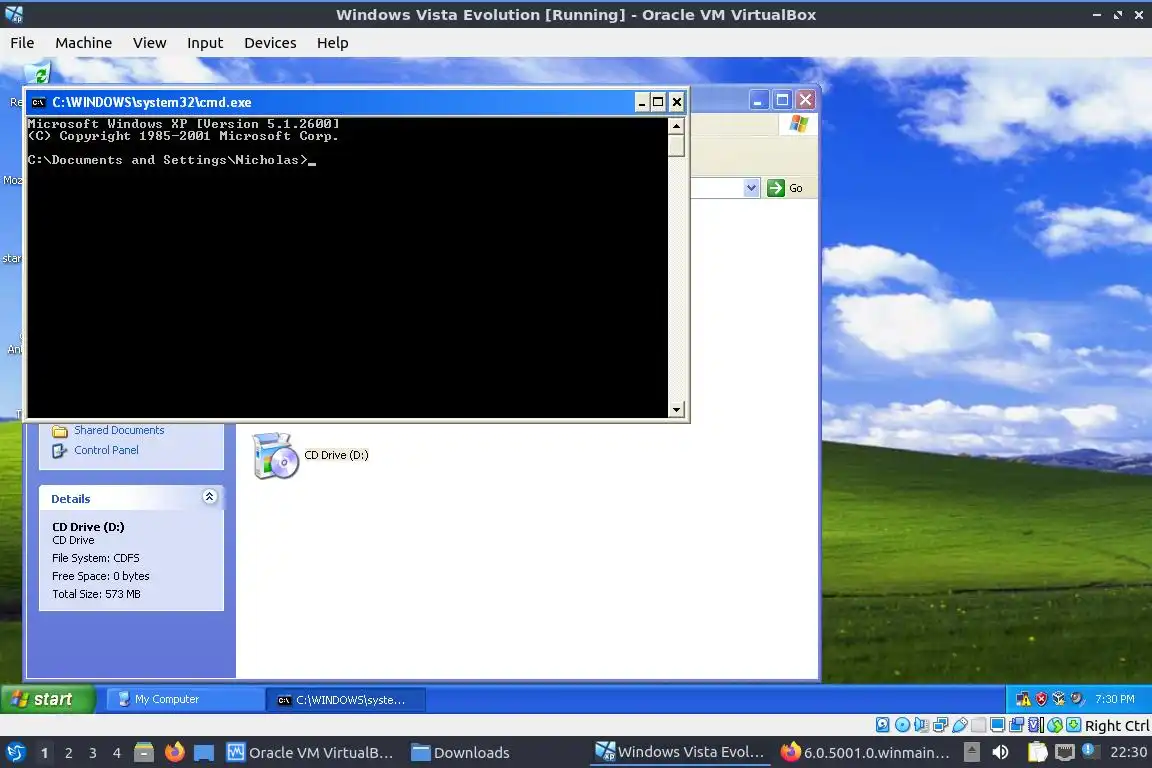Open the Help menu
The width and height of the screenshot is (1152, 768).
pyautogui.click(x=333, y=43)
